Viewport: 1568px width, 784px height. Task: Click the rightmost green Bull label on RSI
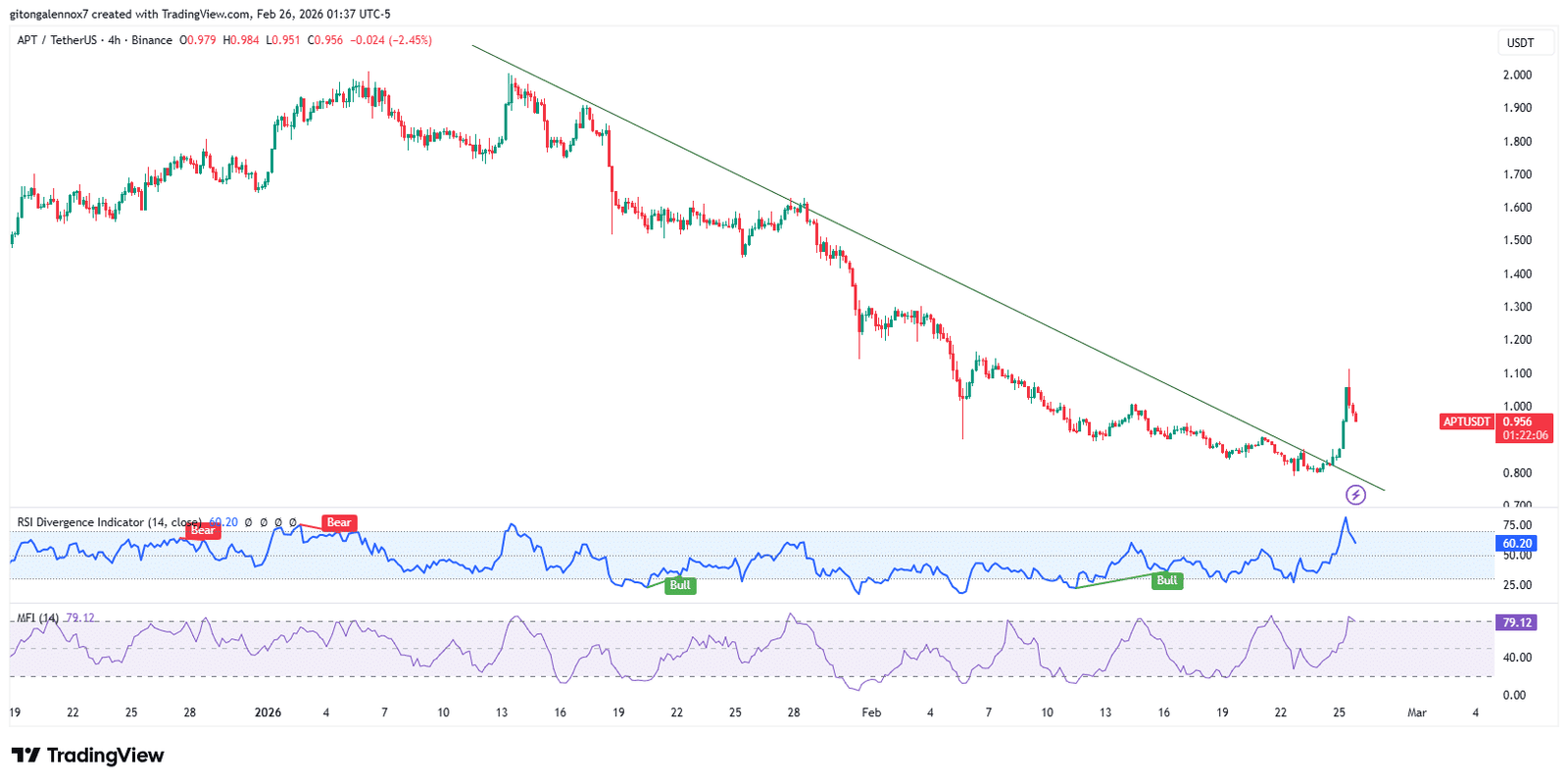click(1166, 580)
